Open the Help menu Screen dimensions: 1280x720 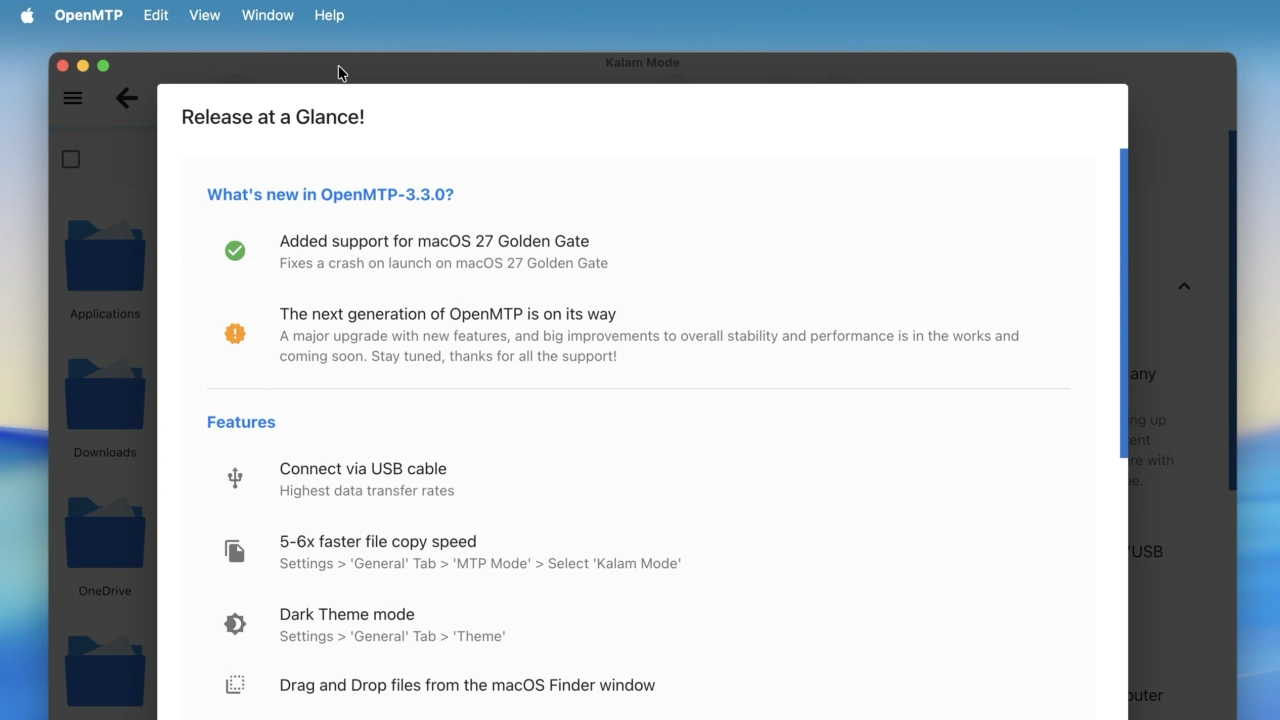(x=329, y=15)
